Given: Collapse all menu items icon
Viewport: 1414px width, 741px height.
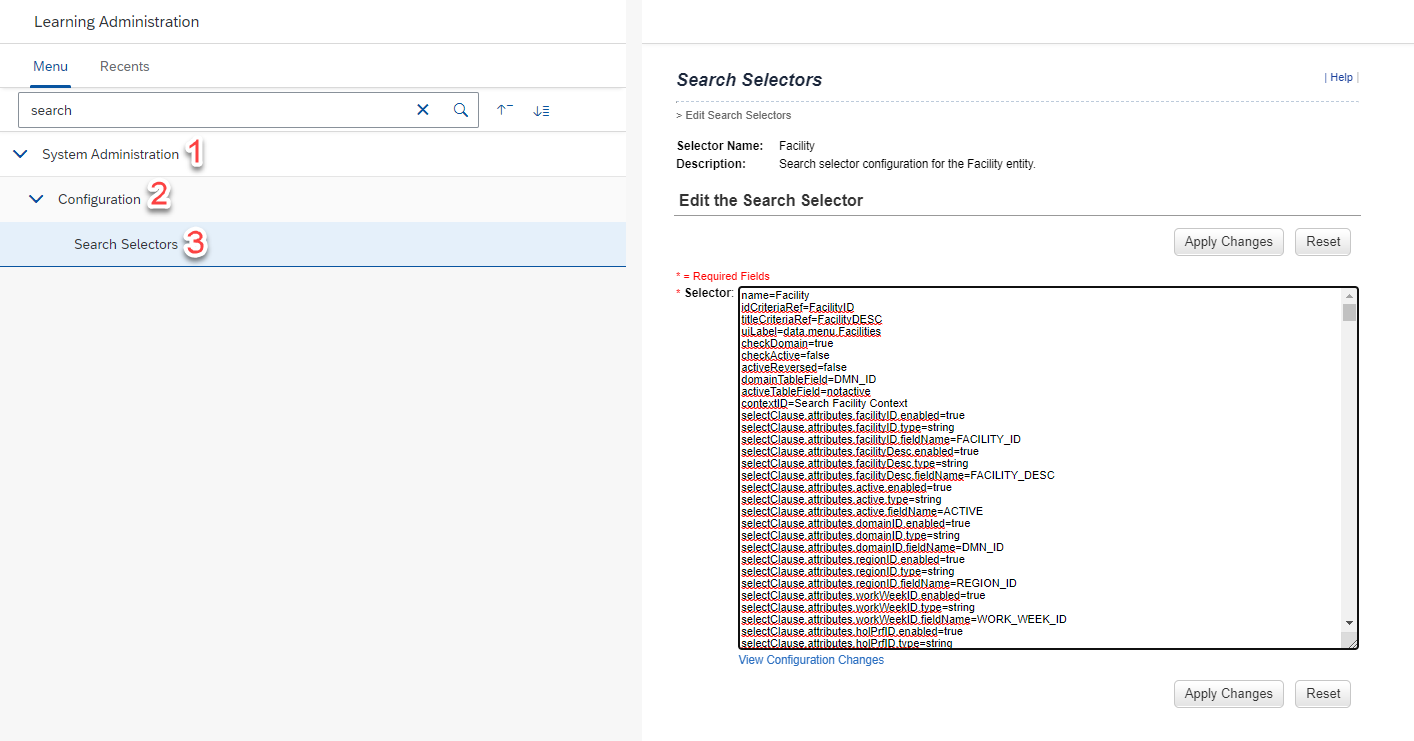Looking at the screenshot, I should 505,110.
